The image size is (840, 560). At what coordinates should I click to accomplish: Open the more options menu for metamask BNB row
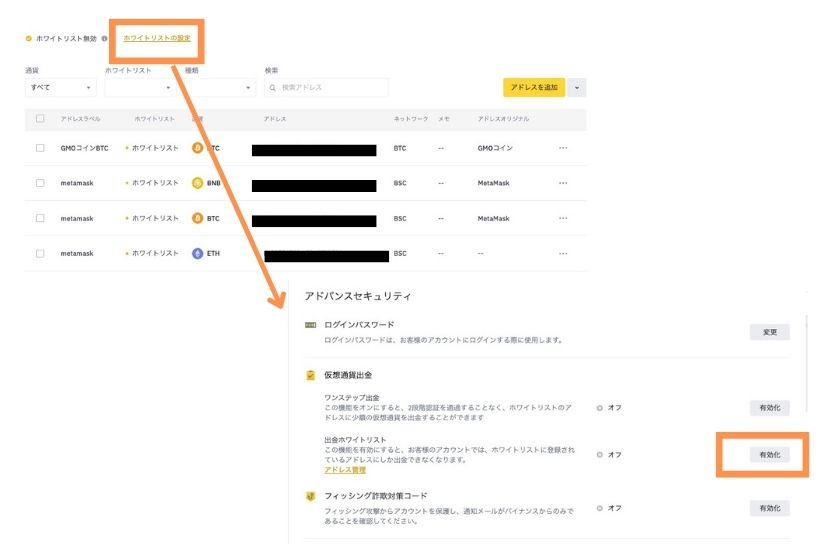pyautogui.click(x=563, y=183)
